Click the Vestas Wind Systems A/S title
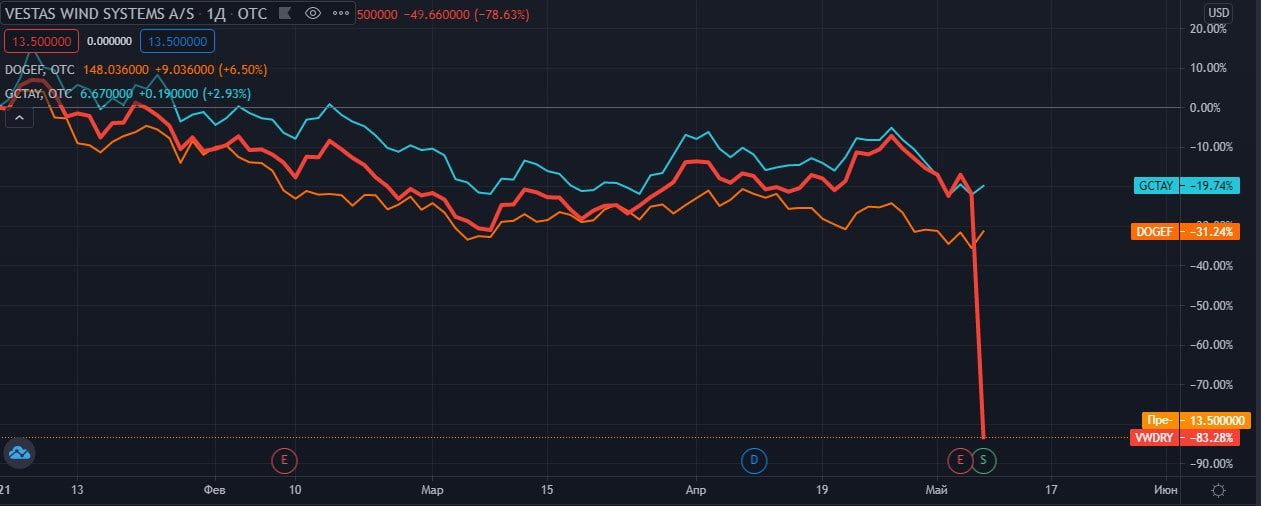The image size is (1261, 506). [98, 14]
